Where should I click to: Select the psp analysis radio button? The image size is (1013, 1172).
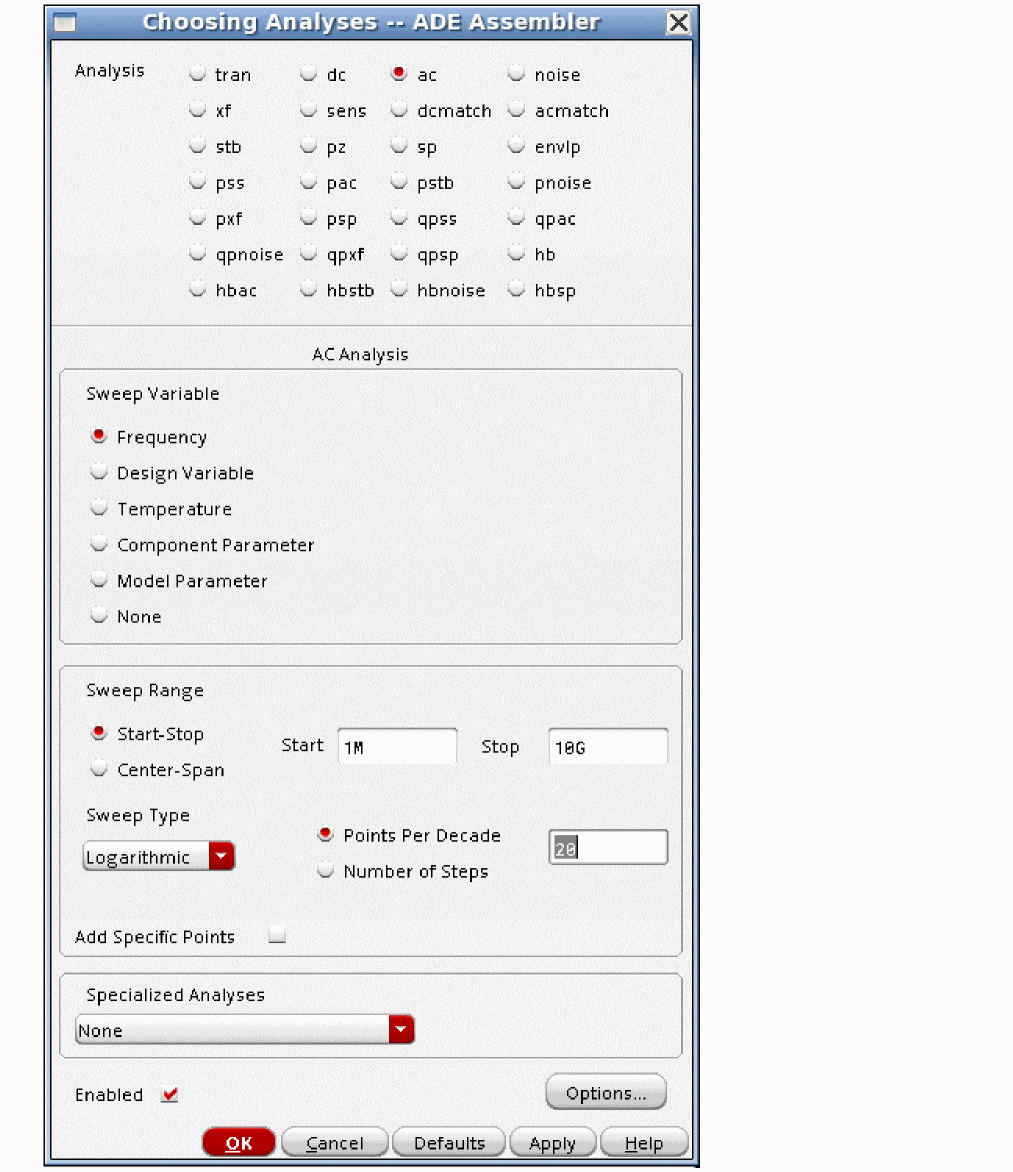tap(309, 218)
